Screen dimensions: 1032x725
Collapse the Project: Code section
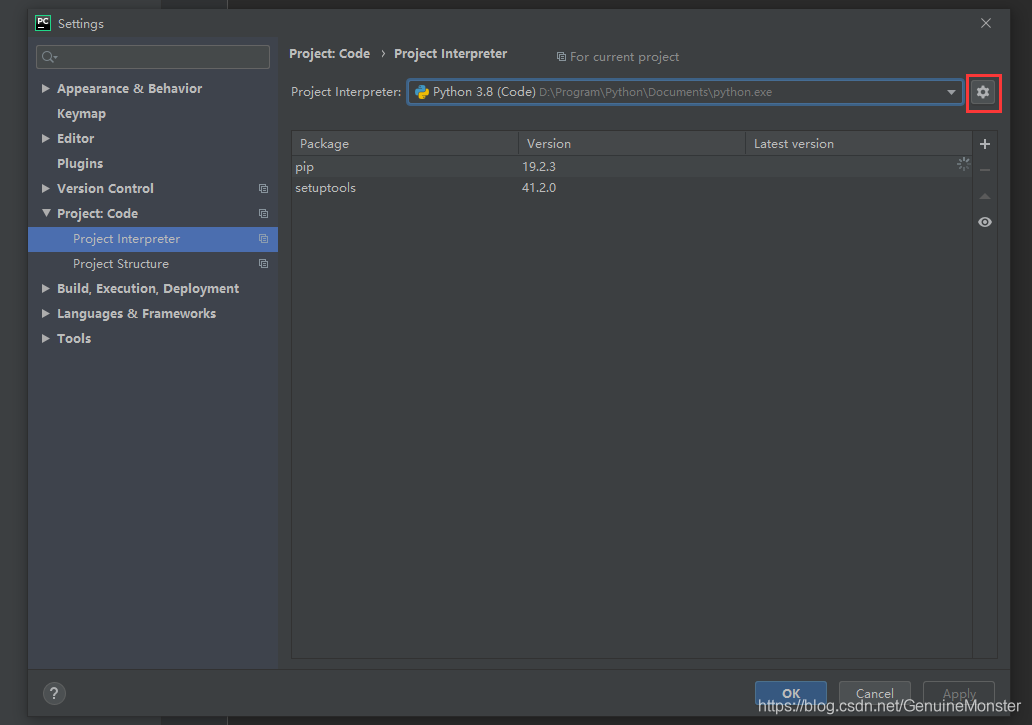[x=45, y=213]
